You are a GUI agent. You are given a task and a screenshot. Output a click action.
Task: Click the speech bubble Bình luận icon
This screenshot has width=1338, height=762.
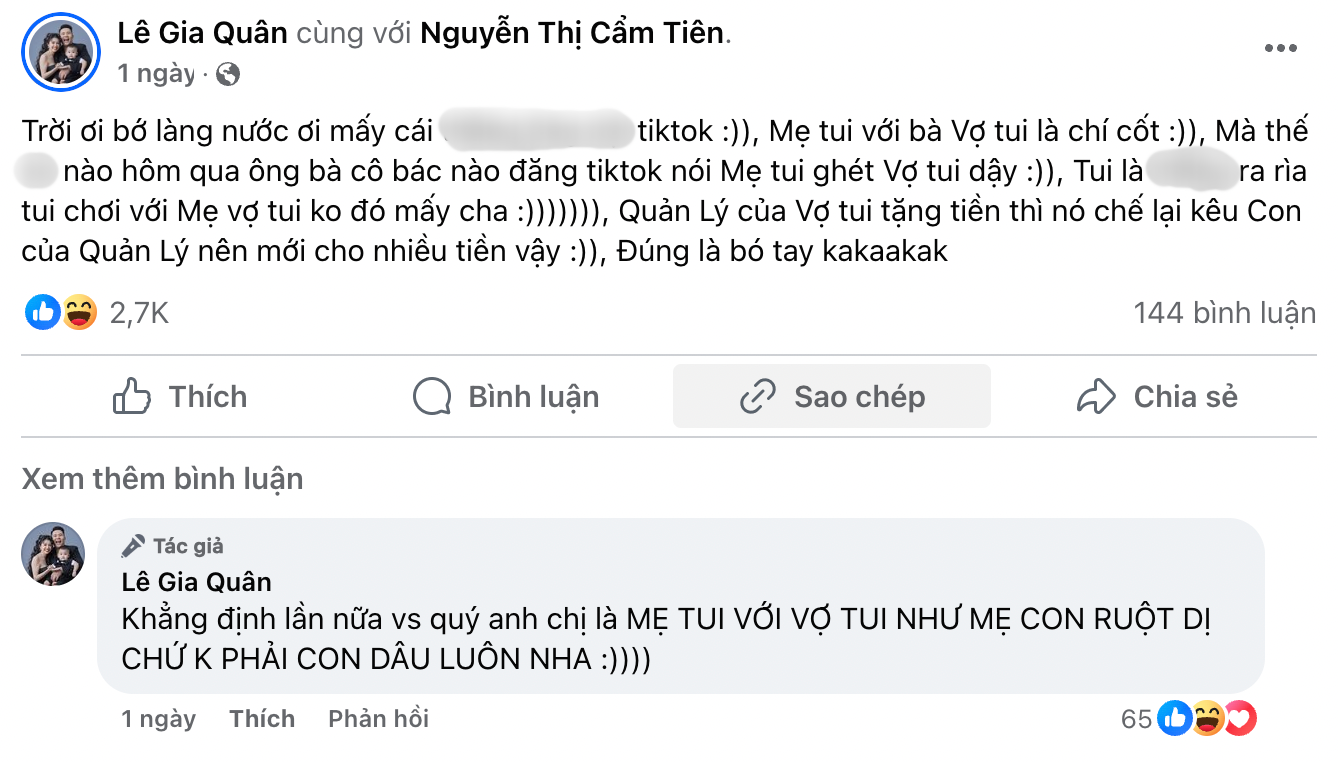pos(432,397)
